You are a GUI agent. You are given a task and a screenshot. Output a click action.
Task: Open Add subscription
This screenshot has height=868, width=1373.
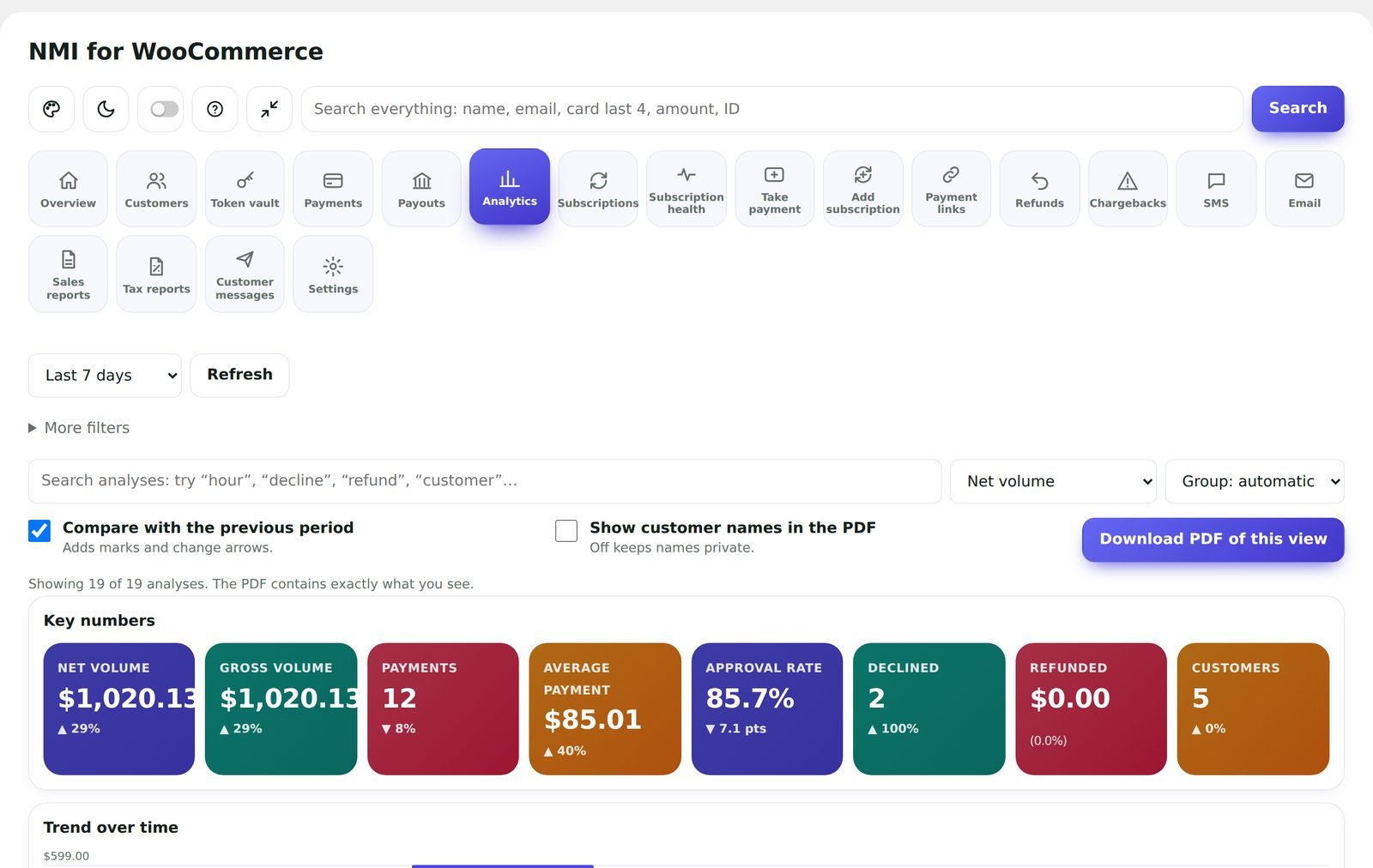(862, 189)
